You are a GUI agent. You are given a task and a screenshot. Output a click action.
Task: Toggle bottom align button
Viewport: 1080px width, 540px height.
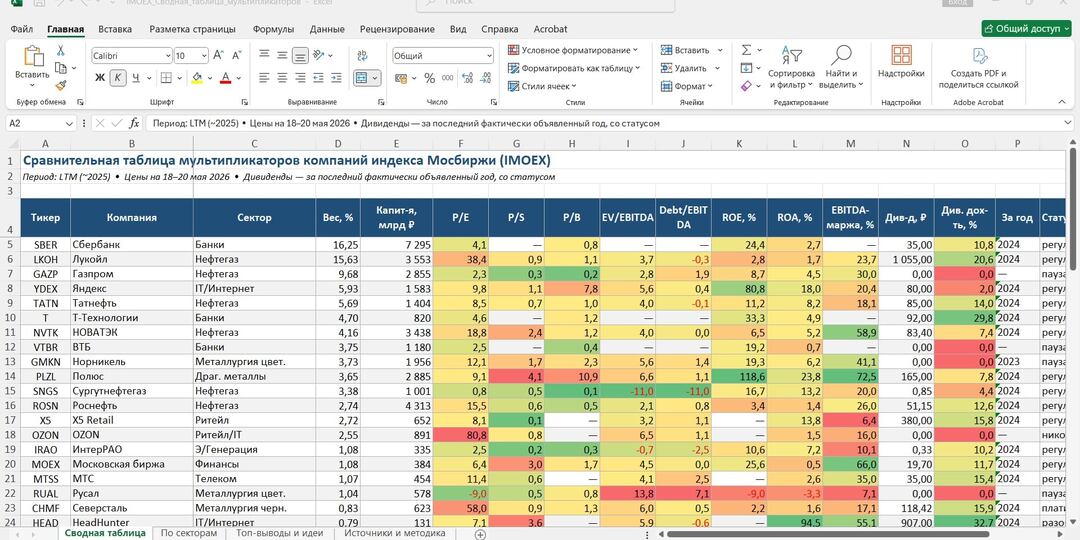pos(300,55)
